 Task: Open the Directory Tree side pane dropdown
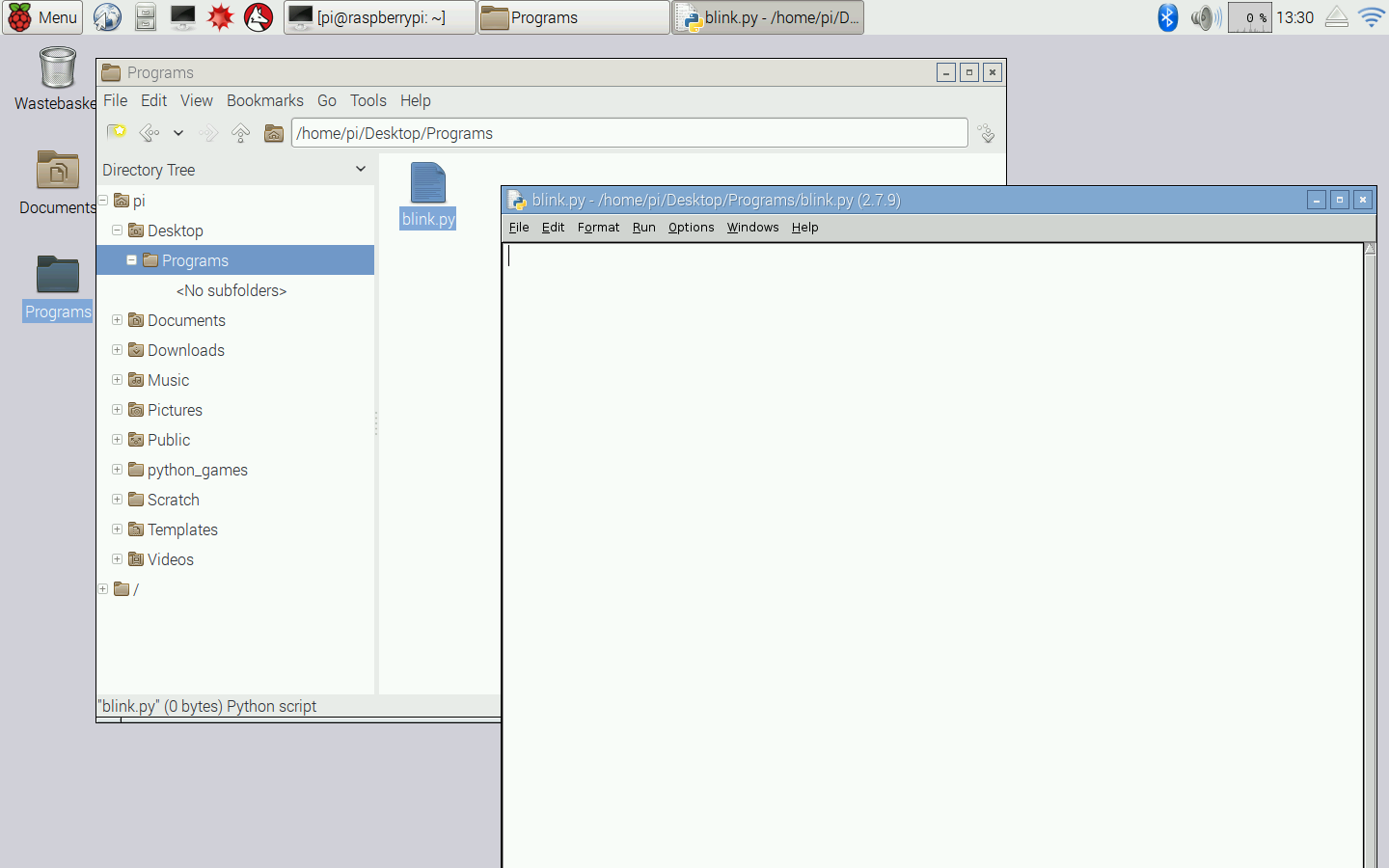point(361,169)
